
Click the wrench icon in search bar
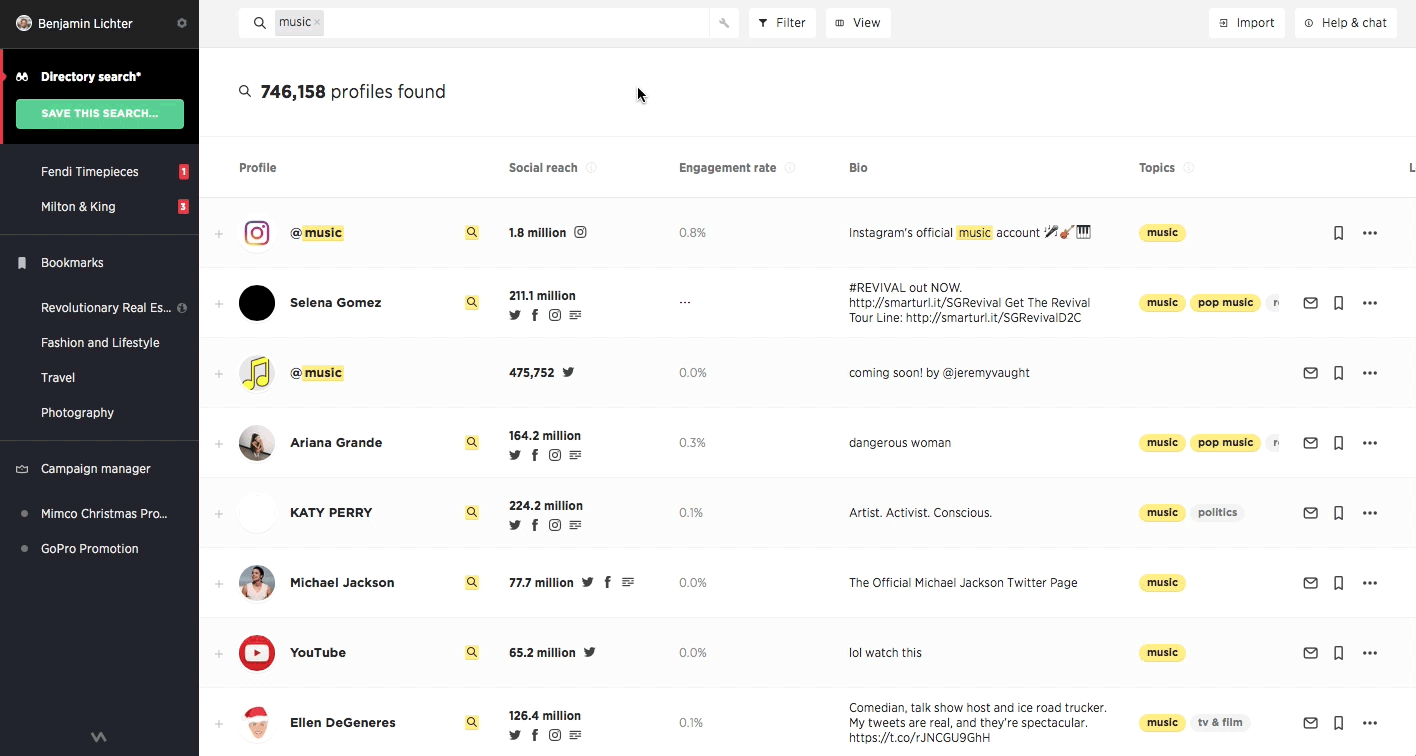coord(724,23)
